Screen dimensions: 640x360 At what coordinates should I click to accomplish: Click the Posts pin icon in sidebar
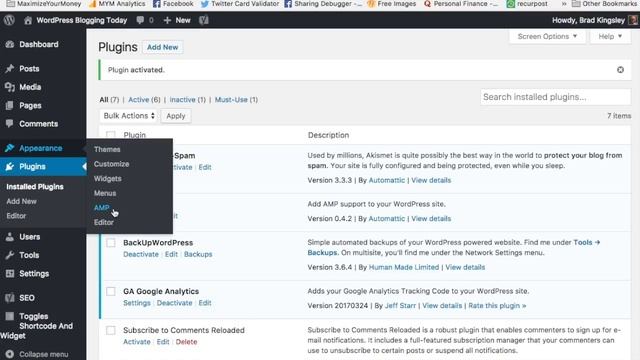pyautogui.click(x=10, y=69)
